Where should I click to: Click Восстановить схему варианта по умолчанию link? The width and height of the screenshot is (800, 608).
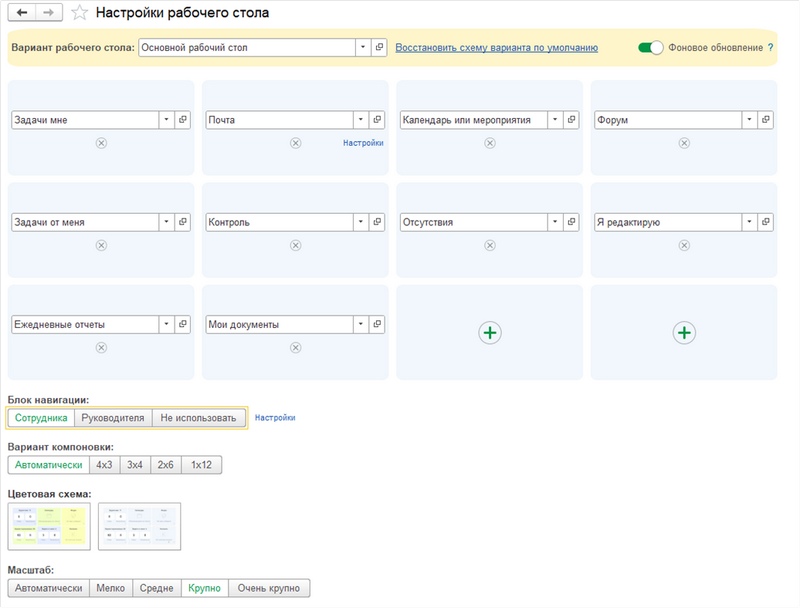[x=496, y=48]
